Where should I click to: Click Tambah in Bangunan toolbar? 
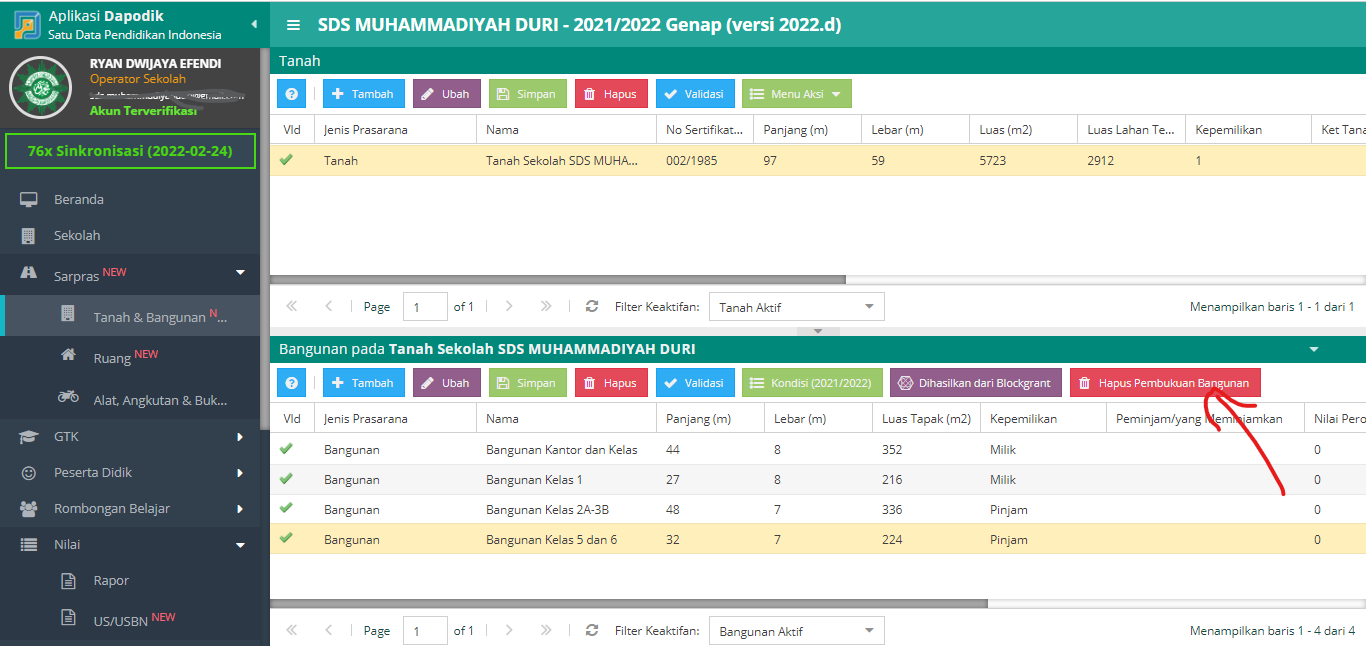pos(364,383)
